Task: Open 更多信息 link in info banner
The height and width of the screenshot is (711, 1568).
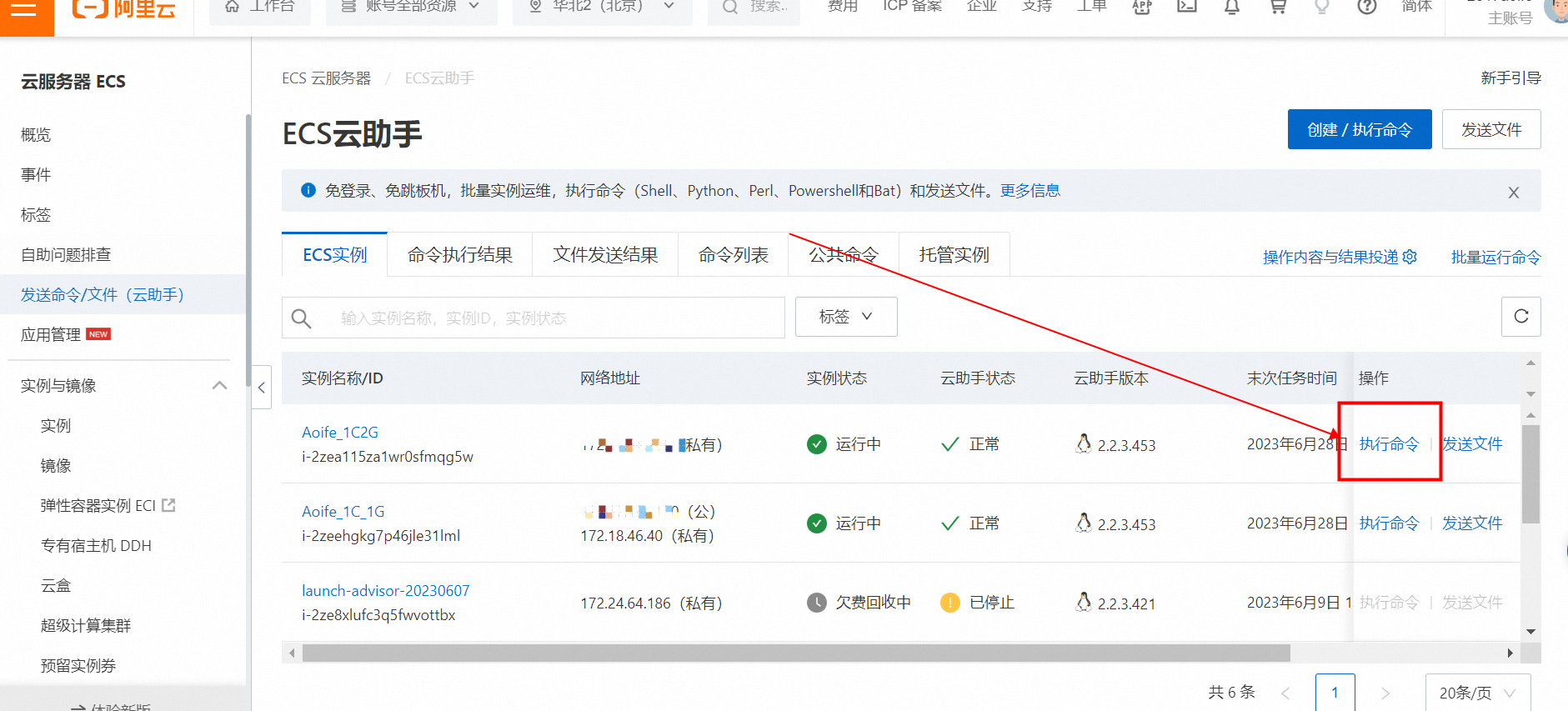Action: (1030, 191)
